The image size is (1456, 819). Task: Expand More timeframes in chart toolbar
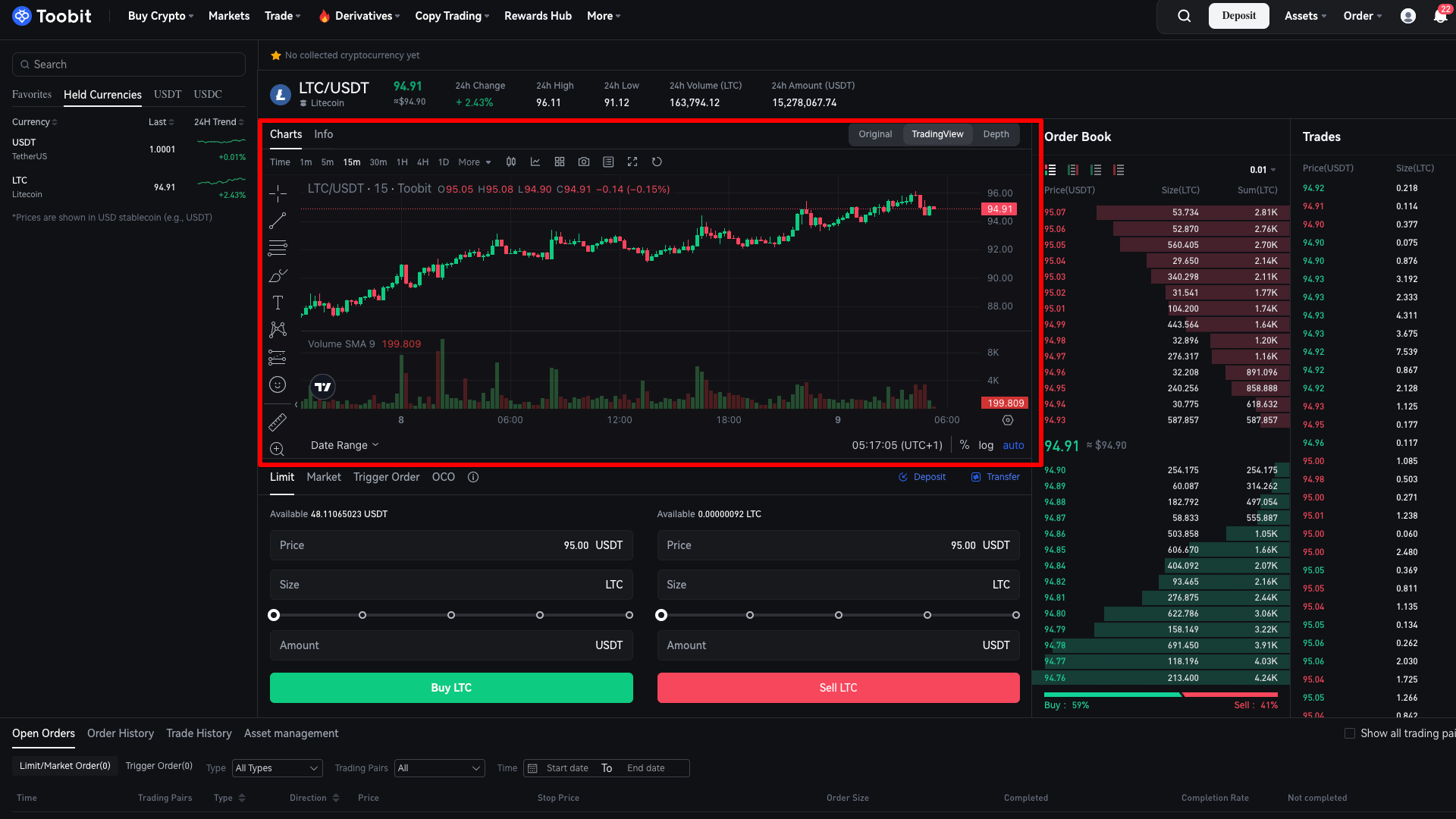click(x=475, y=162)
